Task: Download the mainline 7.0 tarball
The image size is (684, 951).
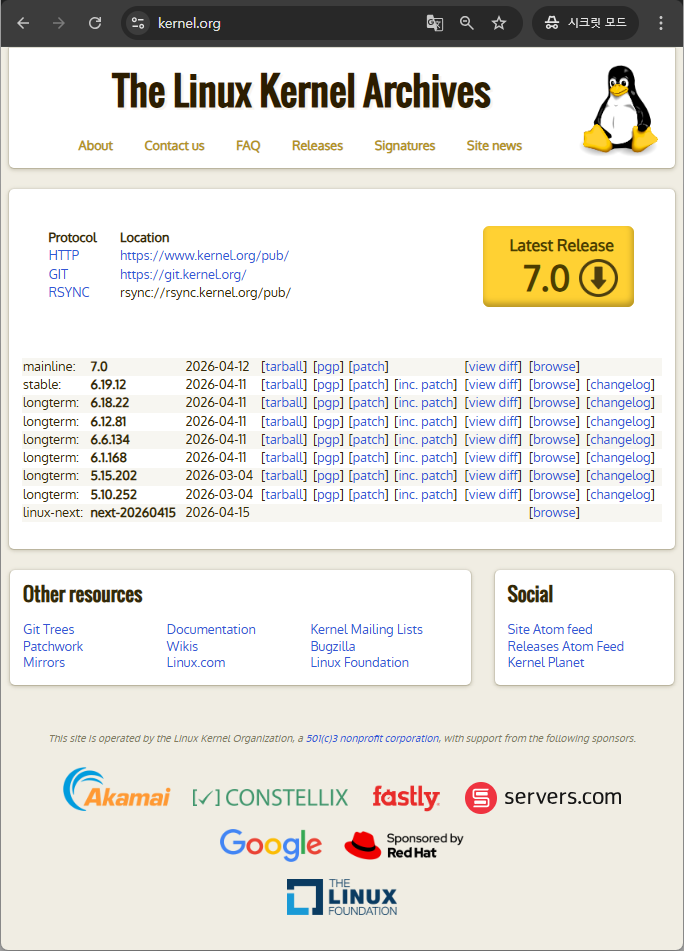Action: coord(284,366)
